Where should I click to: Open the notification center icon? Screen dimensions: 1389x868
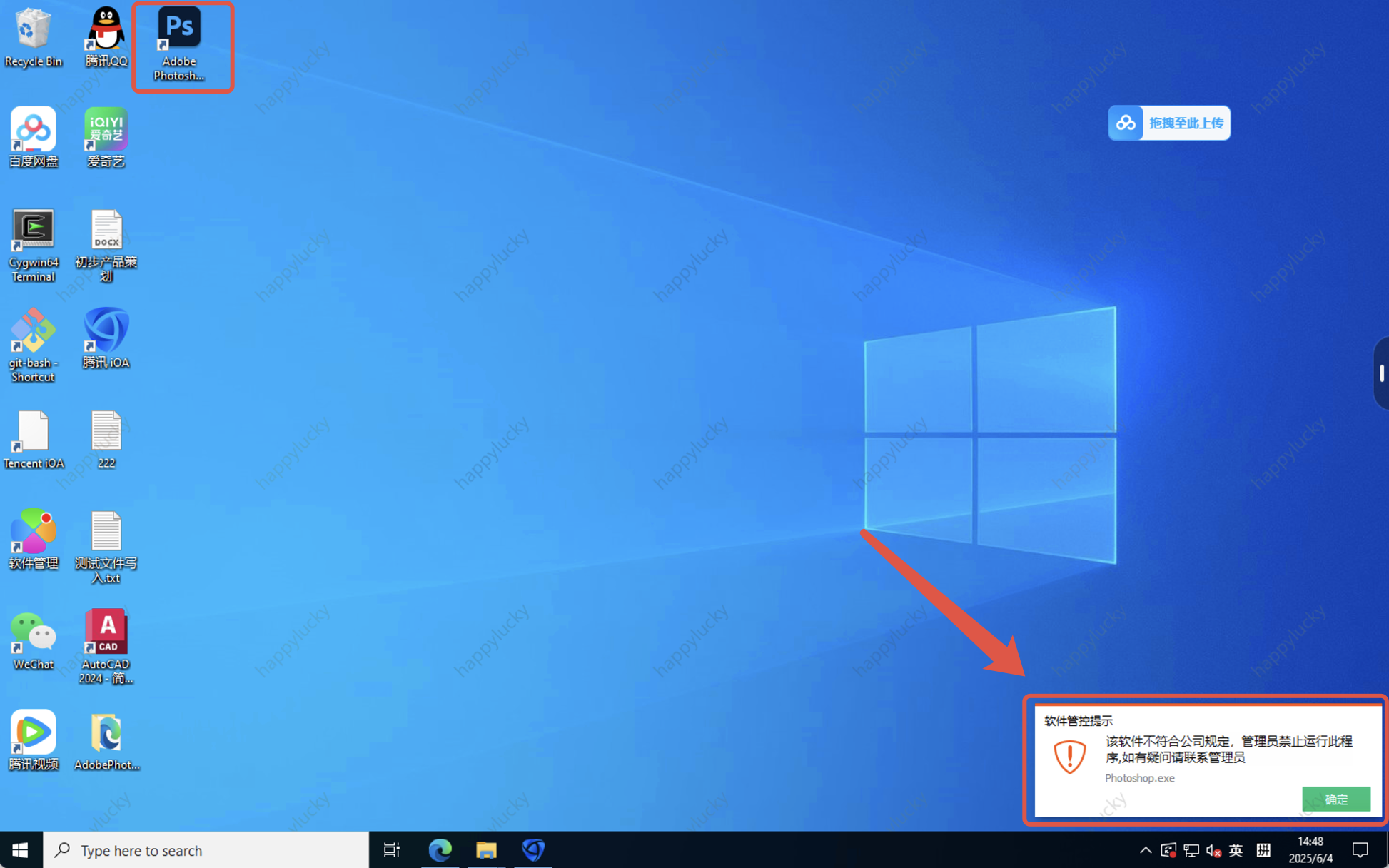tap(1360, 850)
